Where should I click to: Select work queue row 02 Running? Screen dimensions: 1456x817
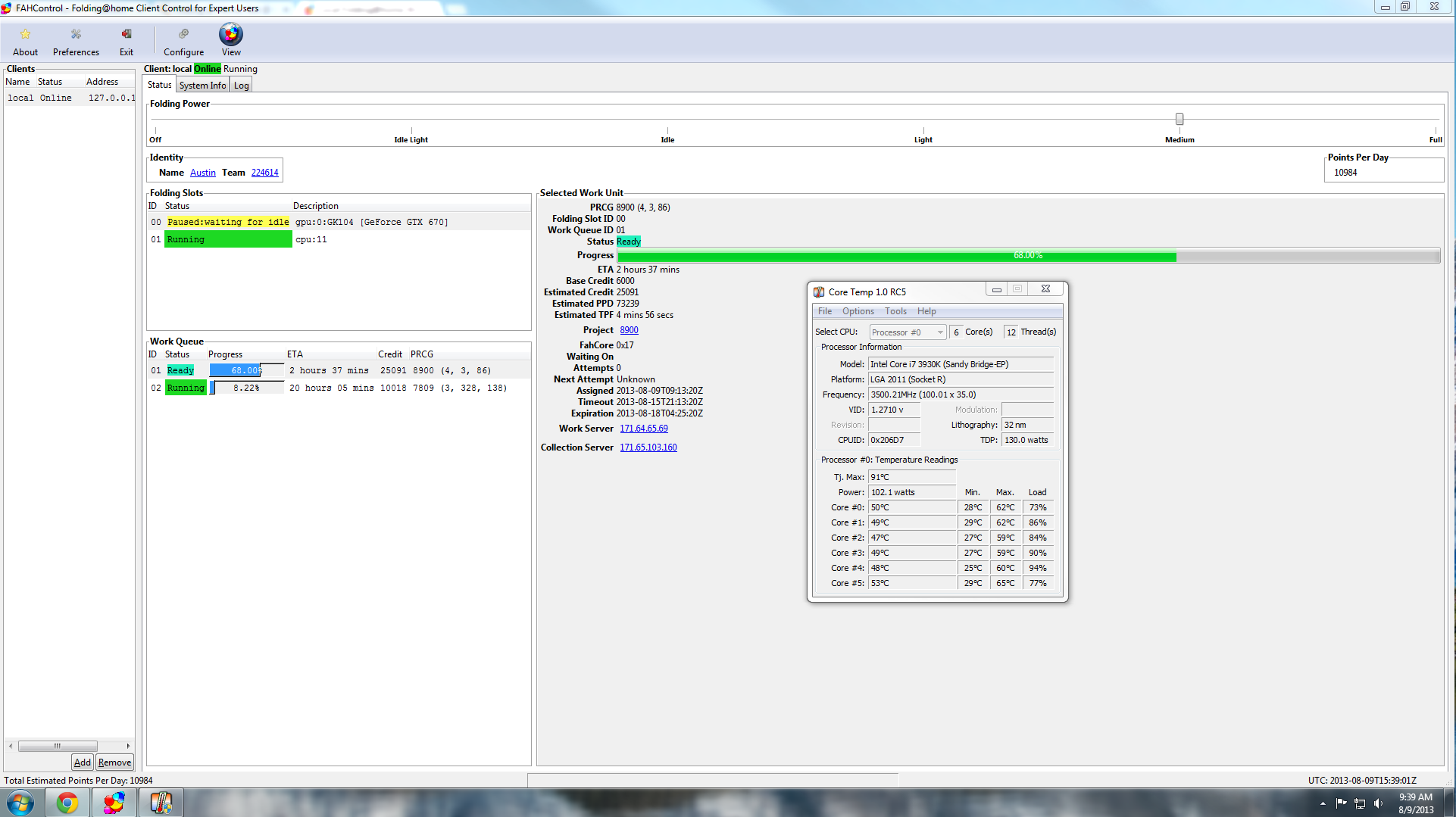click(x=339, y=388)
